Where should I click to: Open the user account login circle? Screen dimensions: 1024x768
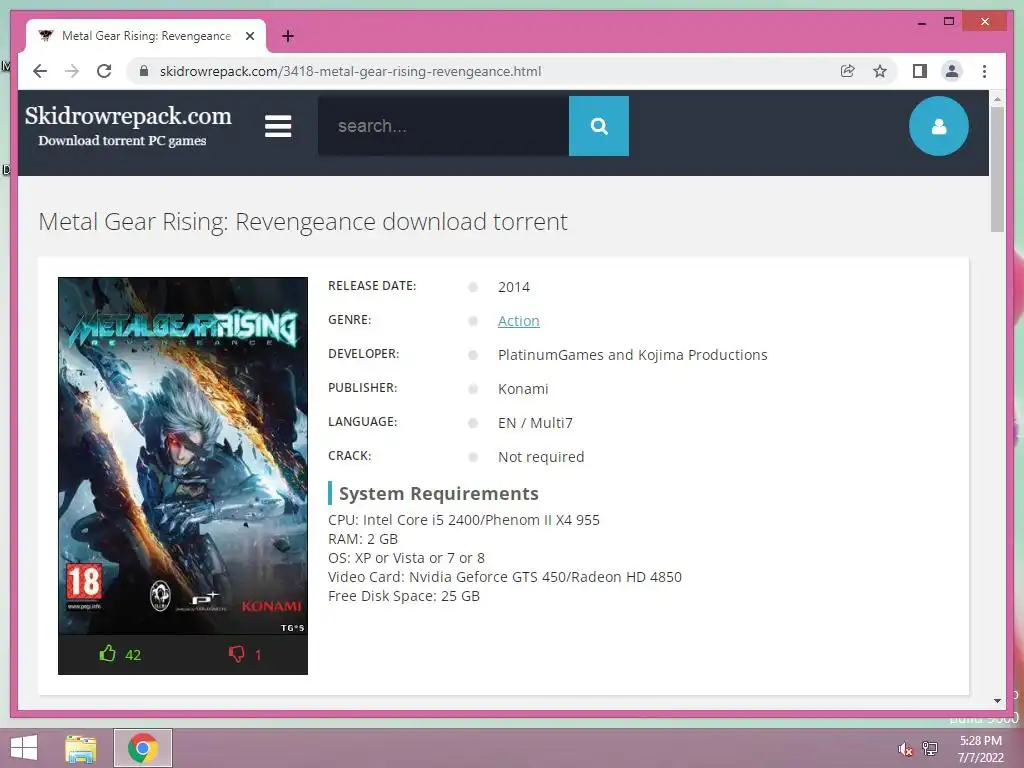point(938,126)
